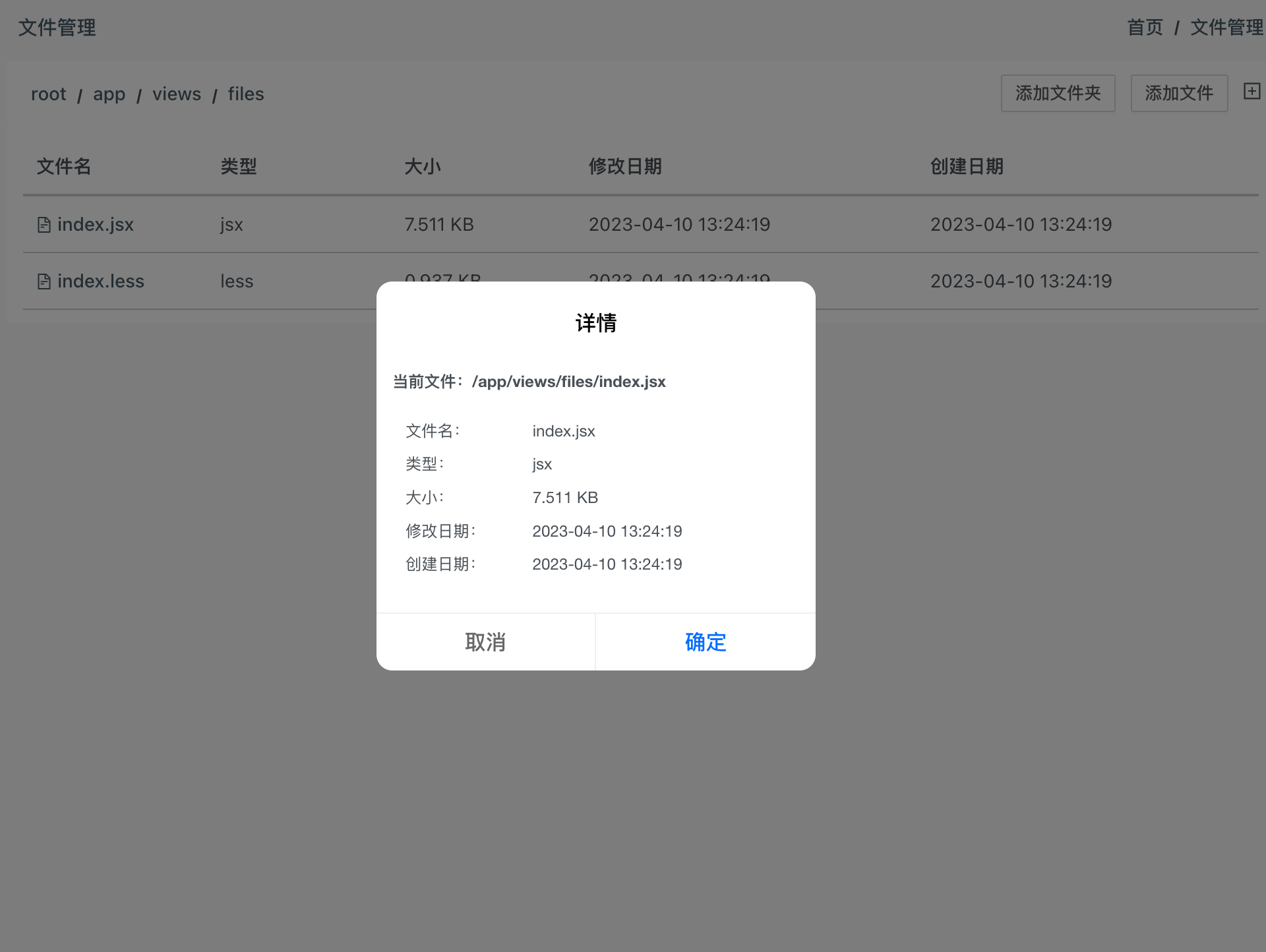Click the file icon next to index.jsx
The image size is (1266, 952).
click(44, 225)
